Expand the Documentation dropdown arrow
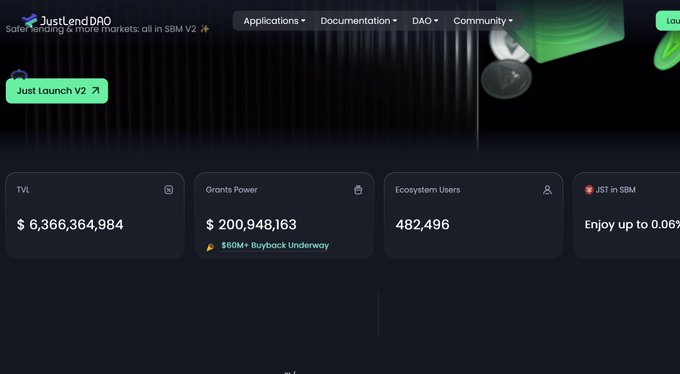Image resolution: width=680 pixels, height=374 pixels. point(395,21)
